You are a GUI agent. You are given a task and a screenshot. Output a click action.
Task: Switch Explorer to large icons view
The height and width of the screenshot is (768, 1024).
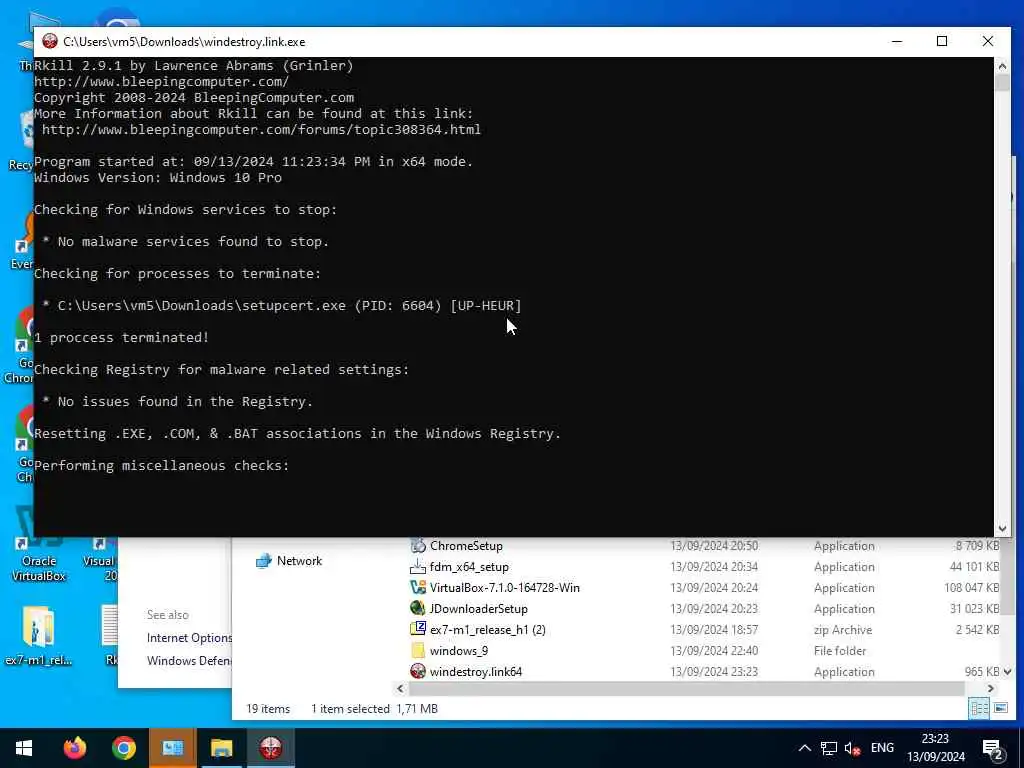pos(1000,709)
